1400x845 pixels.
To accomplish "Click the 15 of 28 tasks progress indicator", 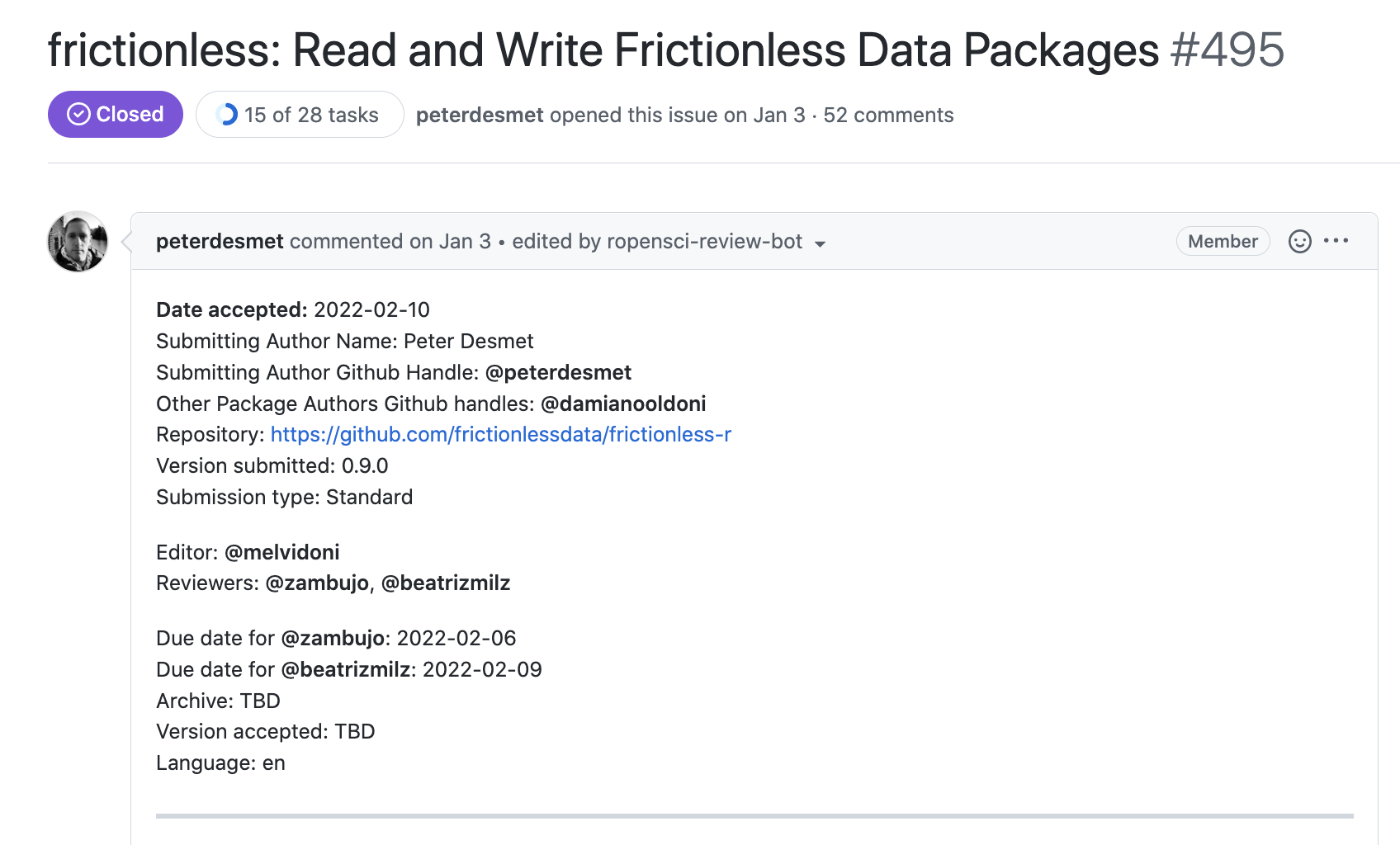I will [x=300, y=115].
